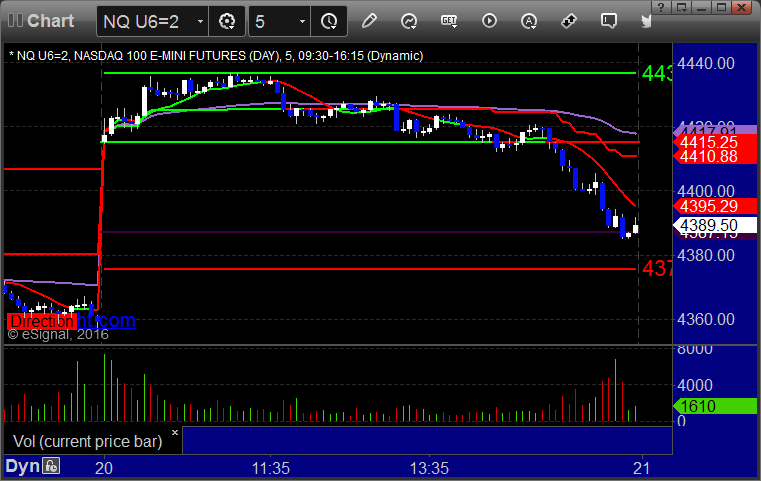761x481 pixels.
Task: Close the Vol (current price bar) study panel
Action: coord(175,432)
